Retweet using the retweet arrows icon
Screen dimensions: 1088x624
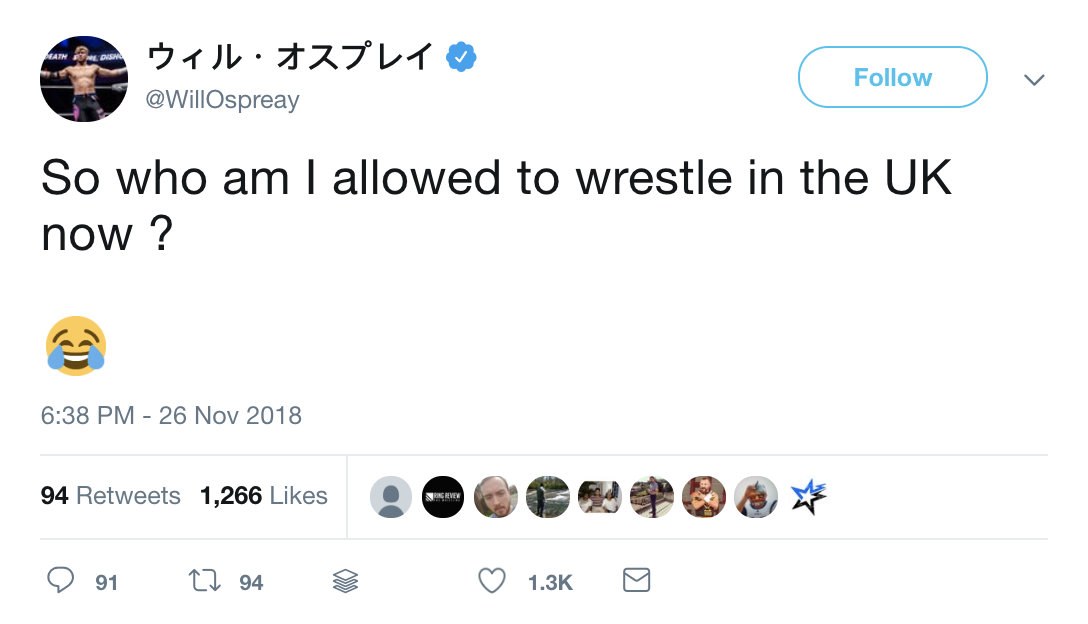point(205,581)
